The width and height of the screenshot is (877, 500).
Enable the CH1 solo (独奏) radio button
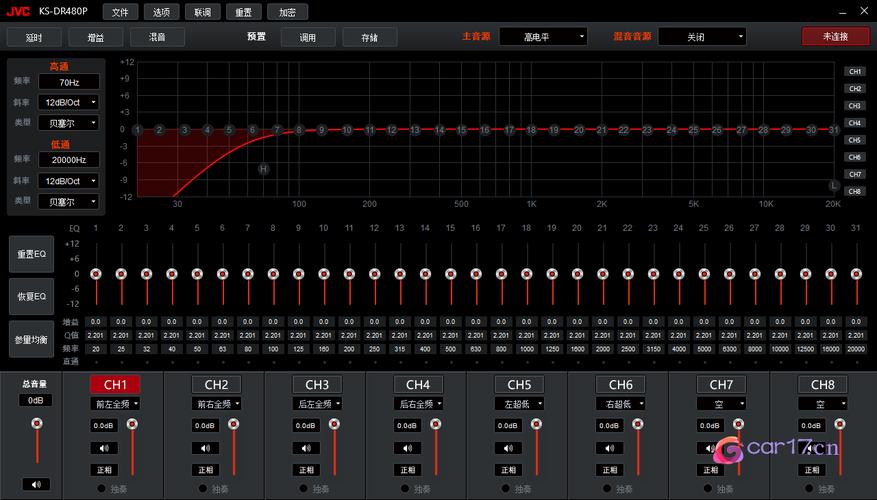tap(100, 489)
